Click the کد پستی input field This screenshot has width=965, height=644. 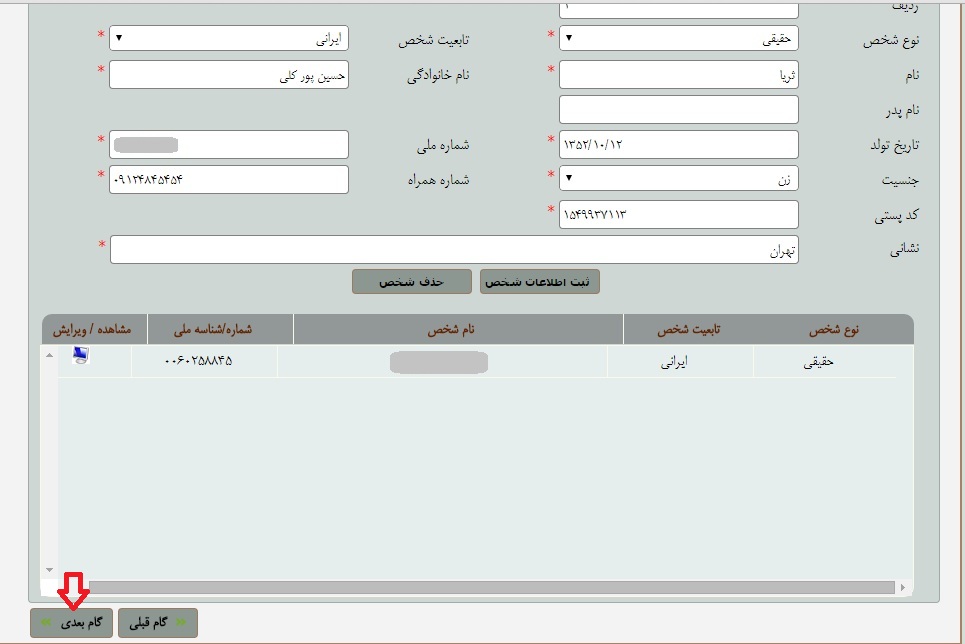point(678,214)
